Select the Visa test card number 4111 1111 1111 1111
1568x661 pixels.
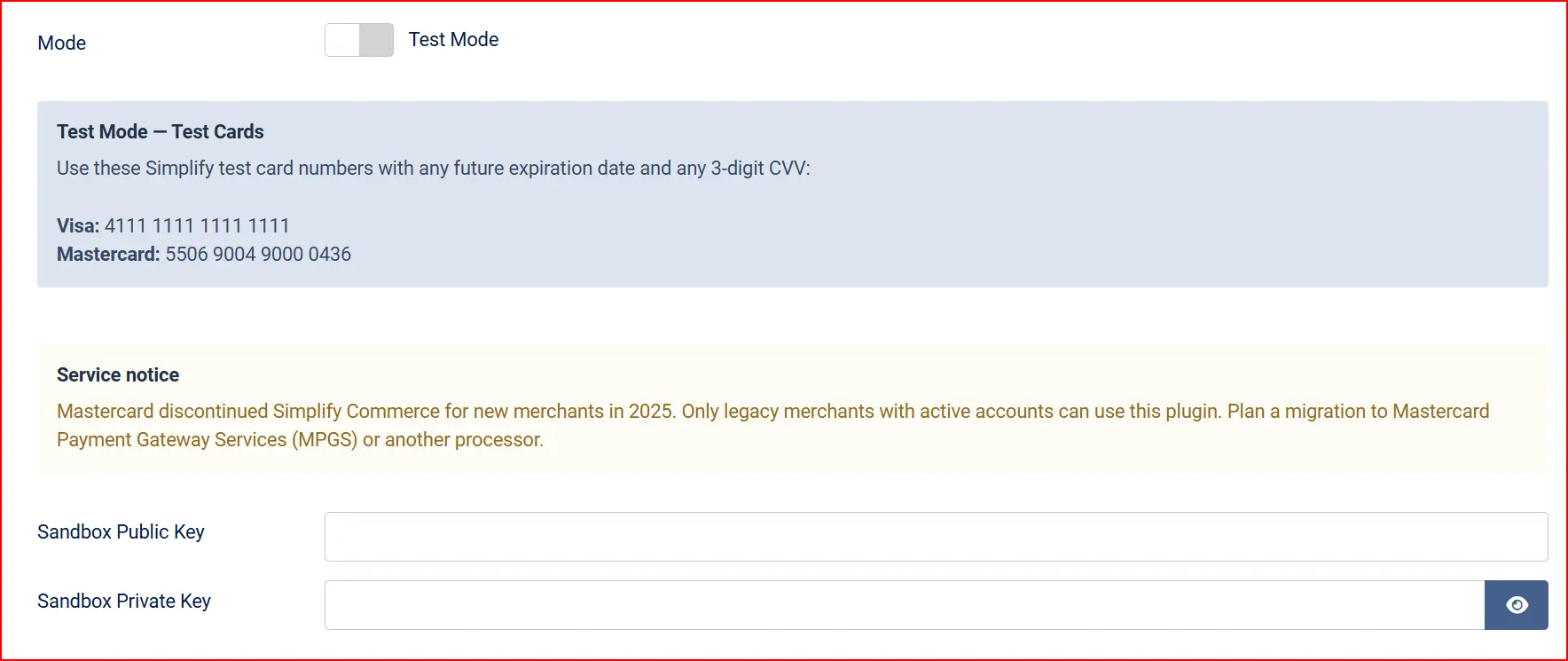(x=197, y=225)
